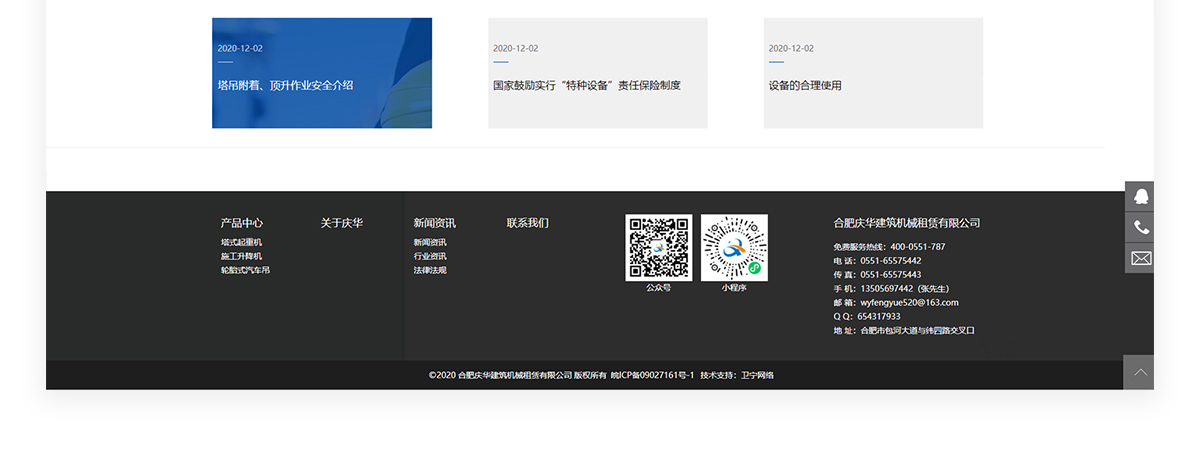
Task: Click the envelope mail sidebar icon
Action: pyautogui.click(x=1140, y=259)
